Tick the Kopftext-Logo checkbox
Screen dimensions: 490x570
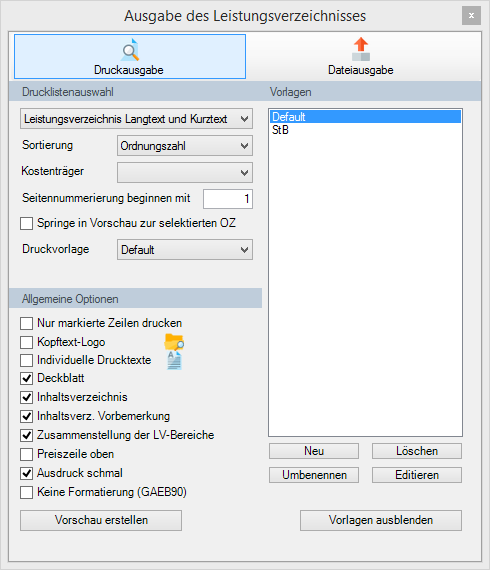point(27,342)
